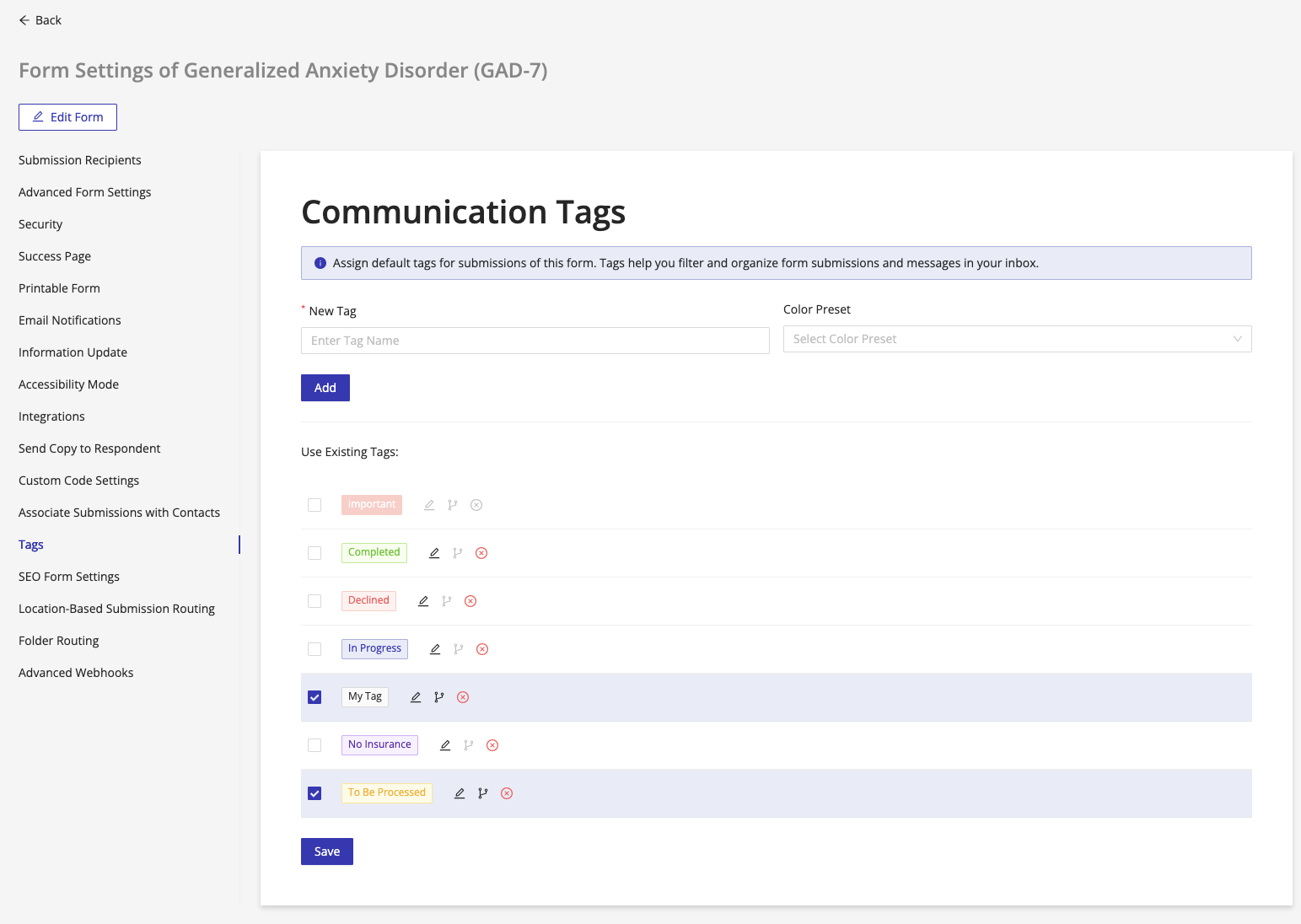Open SEO Form Settings
Image resolution: width=1301 pixels, height=924 pixels.
pyautogui.click(x=69, y=577)
